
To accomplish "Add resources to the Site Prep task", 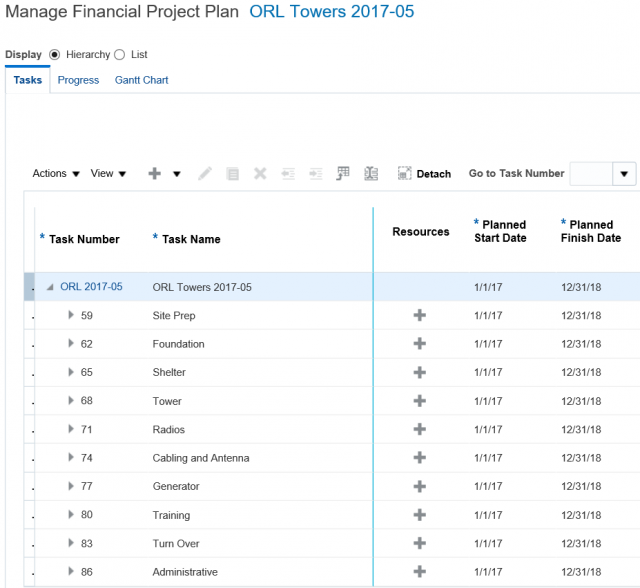I will point(420,315).
